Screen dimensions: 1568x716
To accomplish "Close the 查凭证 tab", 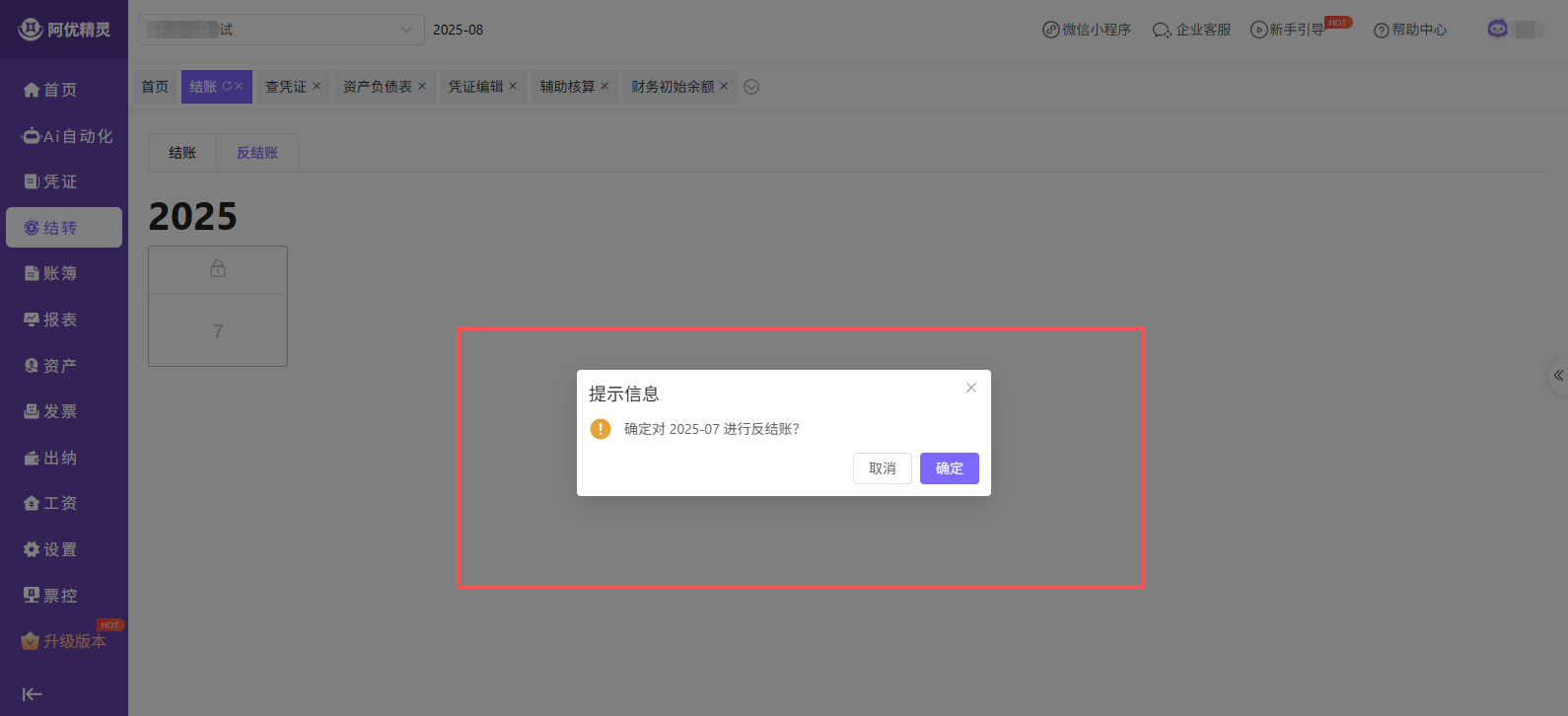I will pyautogui.click(x=317, y=87).
